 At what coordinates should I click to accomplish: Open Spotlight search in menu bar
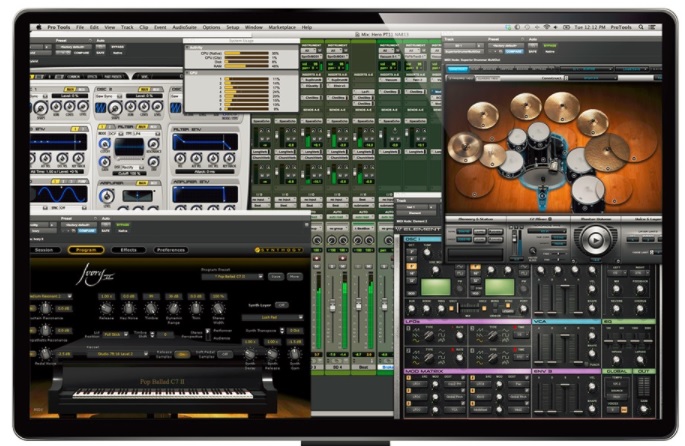coord(641,27)
